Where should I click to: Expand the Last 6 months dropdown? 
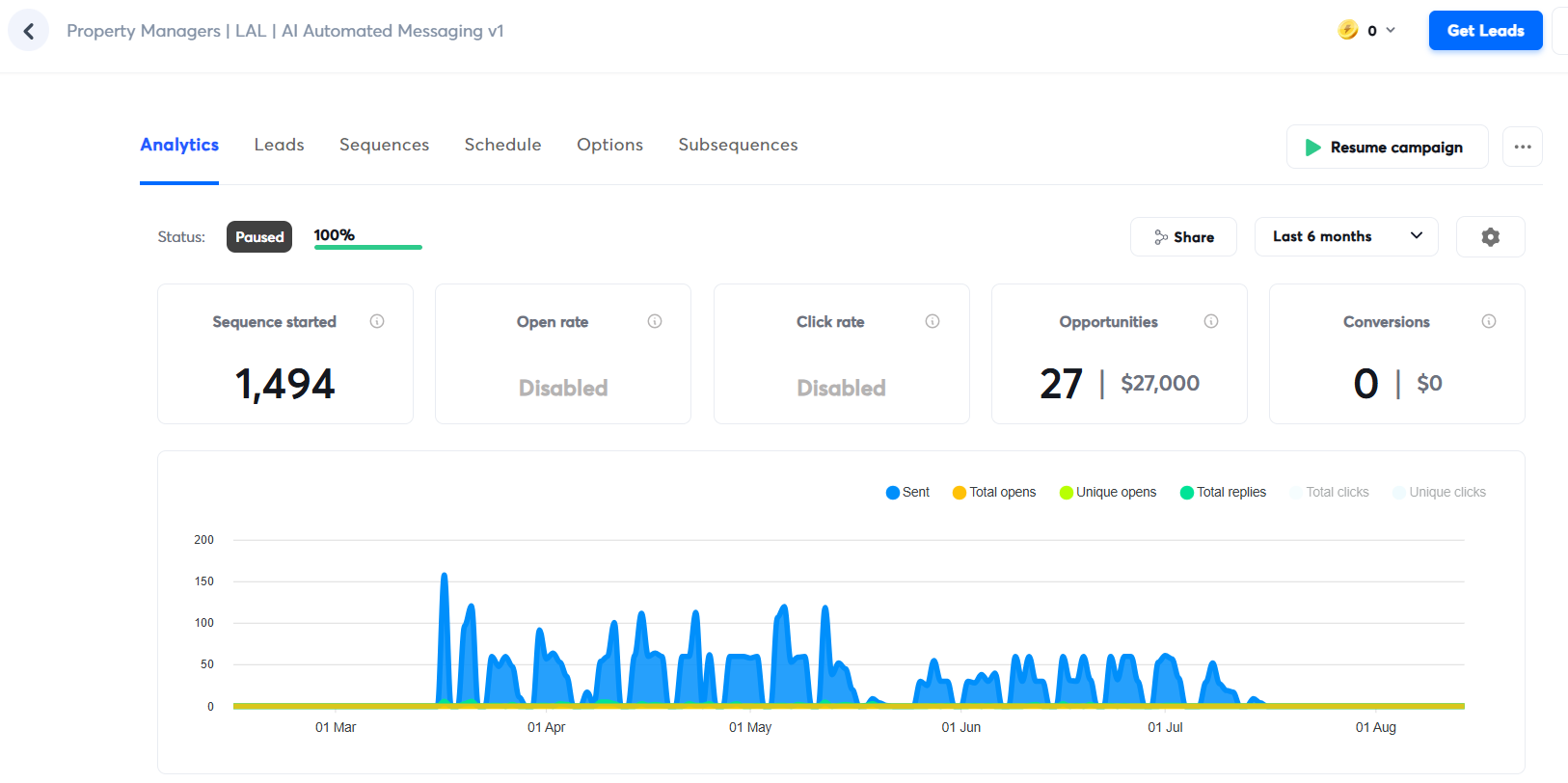coord(1345,237)
